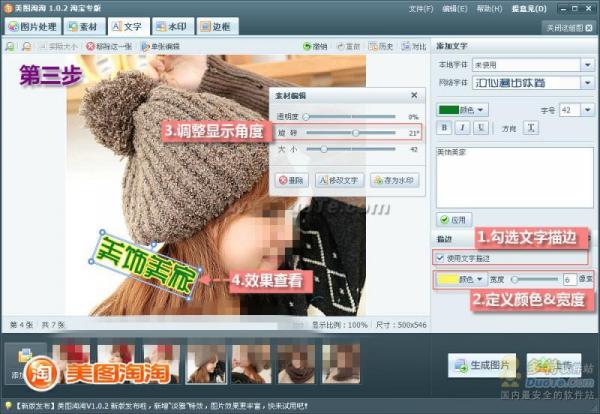Screen dimensions: 600x414
Task: Select the seventh, last thumbnail in filmstrip
Action: pos(341,363)
